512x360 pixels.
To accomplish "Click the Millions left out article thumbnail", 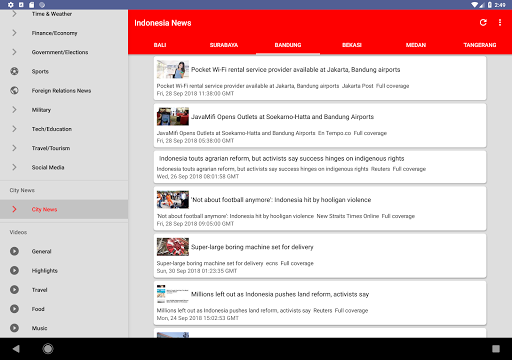I will [173, 294].
